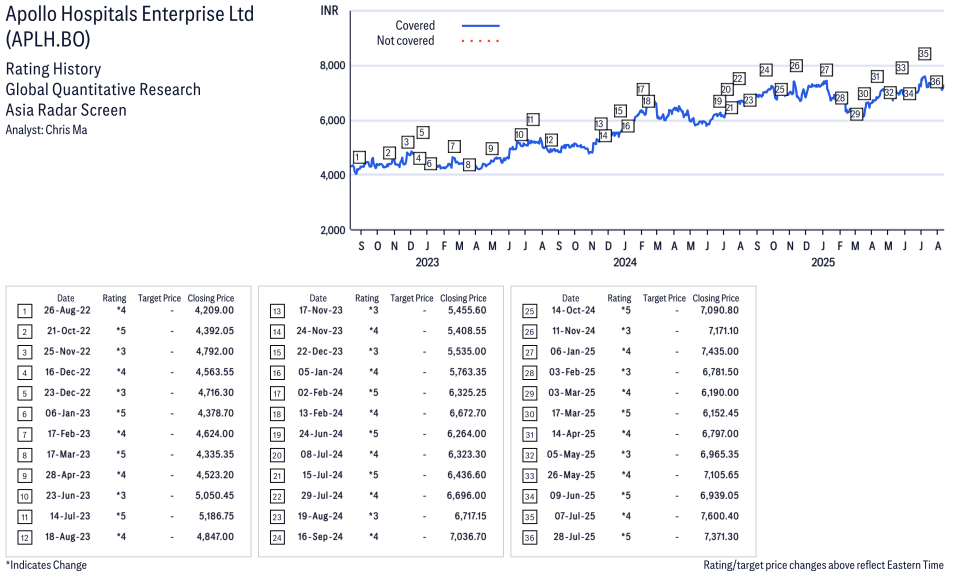Click 'Closing Price' header in the first table
Screen dimensions: 955x571
pyautogui.click(x=211, y=298)
